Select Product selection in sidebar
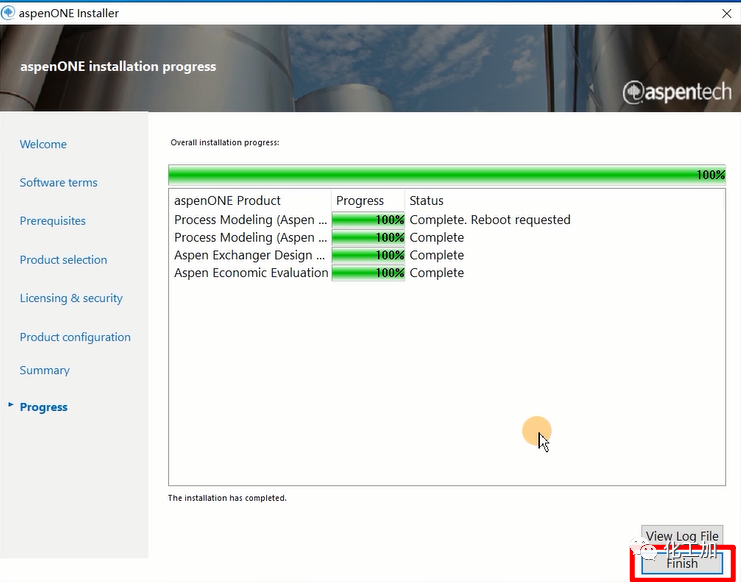 [63, 260]
